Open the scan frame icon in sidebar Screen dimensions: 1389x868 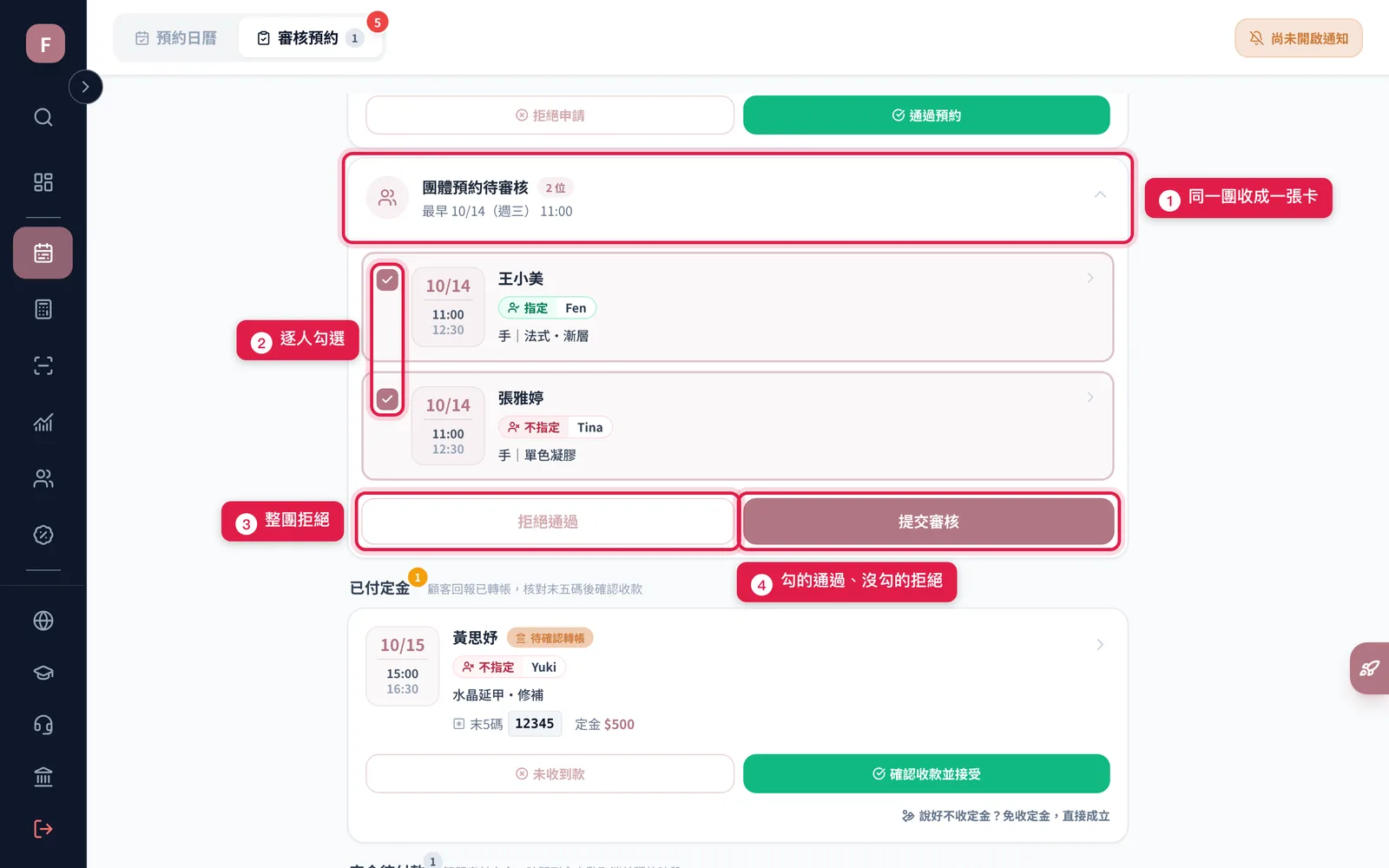[43, 365]
